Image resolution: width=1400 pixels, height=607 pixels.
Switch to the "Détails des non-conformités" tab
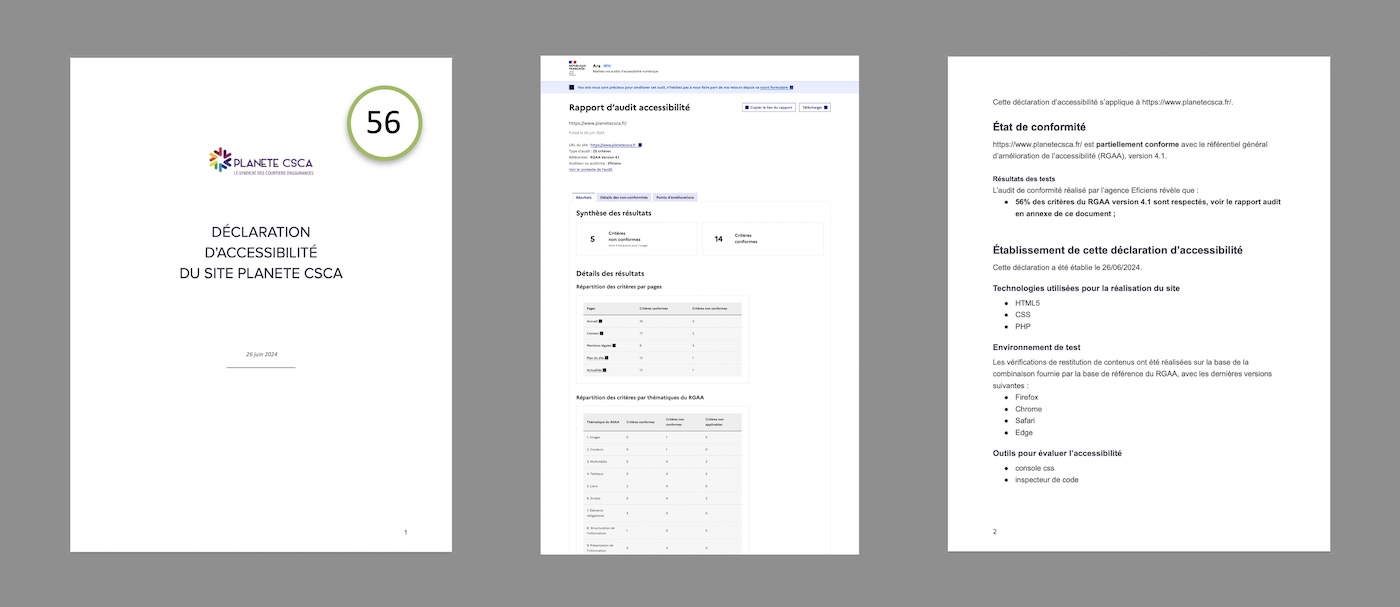[624, 197]
